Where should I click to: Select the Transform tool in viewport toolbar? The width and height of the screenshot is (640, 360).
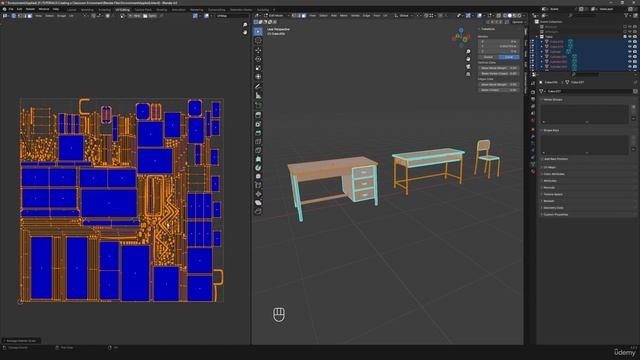point(258,77)
